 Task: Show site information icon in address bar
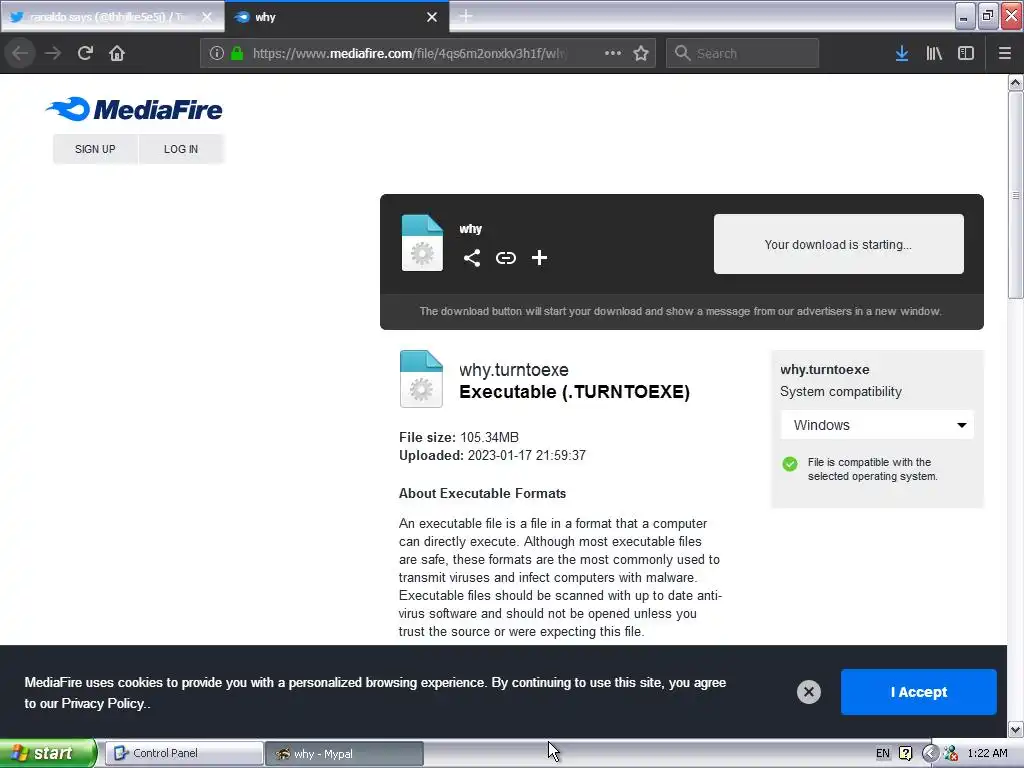click(217, 53)
